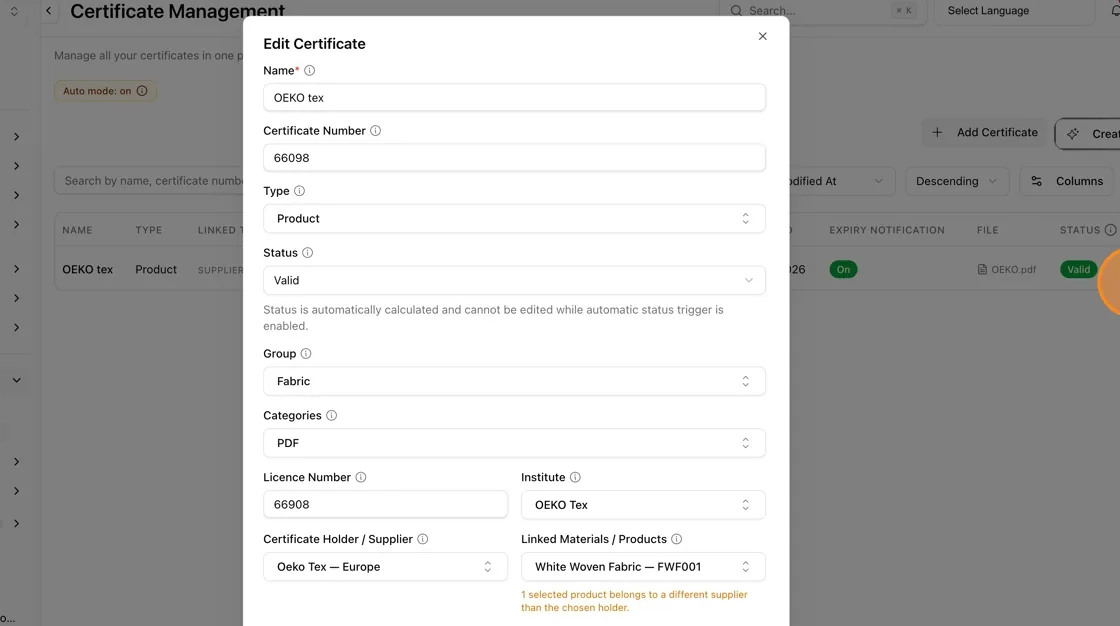The image size is (1120, 626).
Task: Expand the first sidebar chevron item
Action: pos(16,136)
